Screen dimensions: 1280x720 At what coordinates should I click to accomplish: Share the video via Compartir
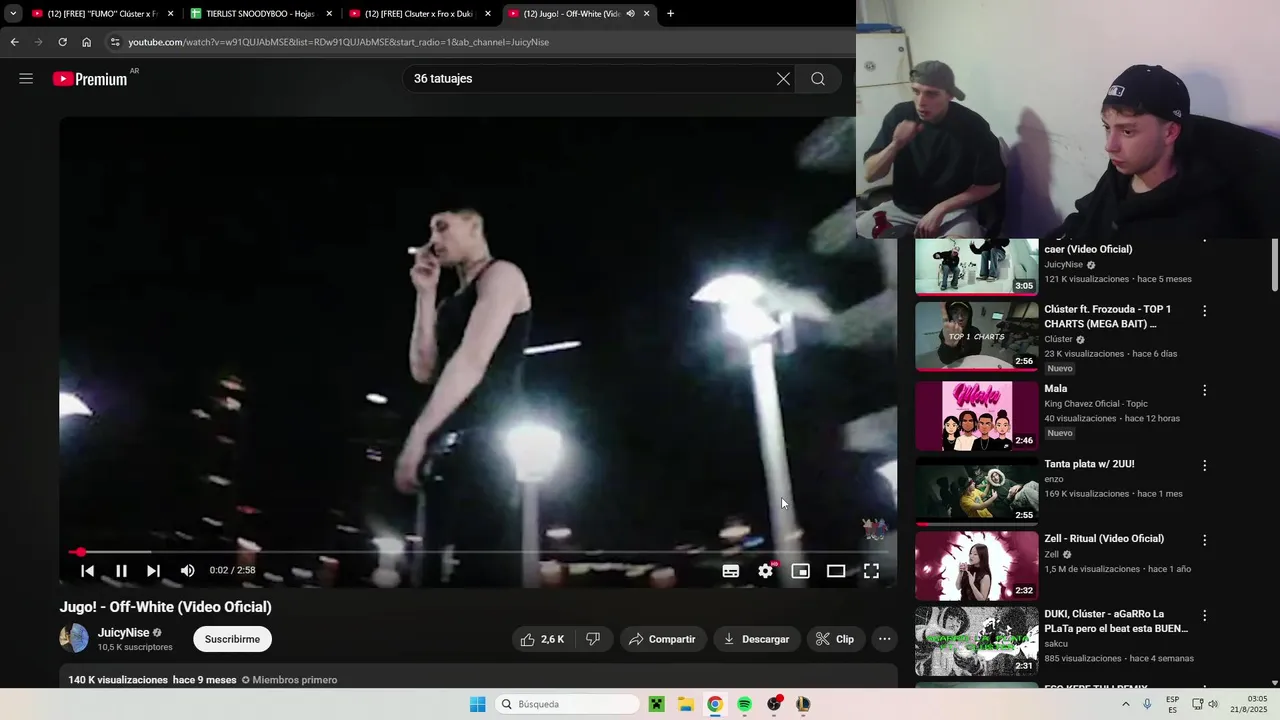click(662, 639)
